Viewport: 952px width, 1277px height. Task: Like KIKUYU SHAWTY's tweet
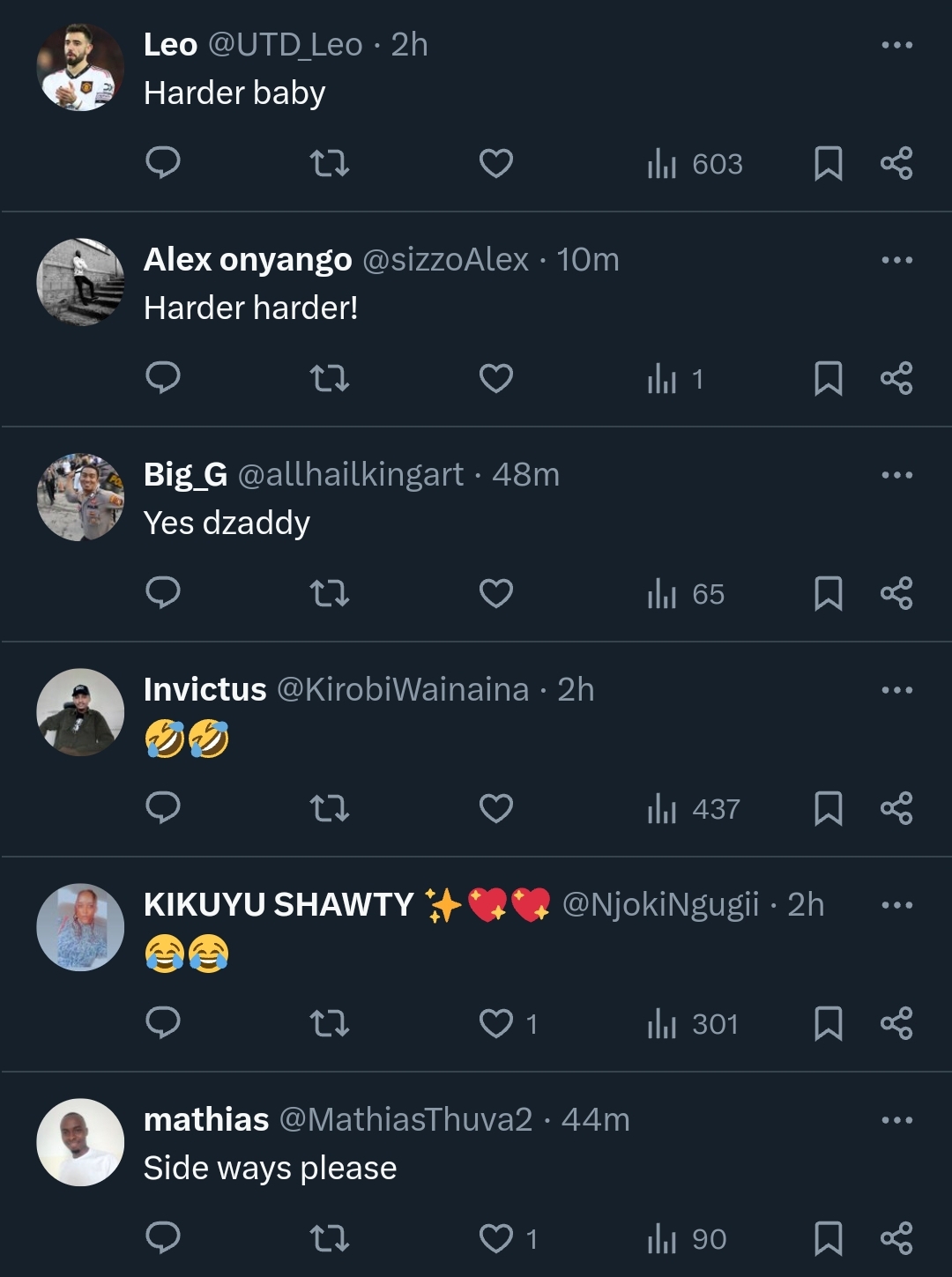pos(496,1023)
